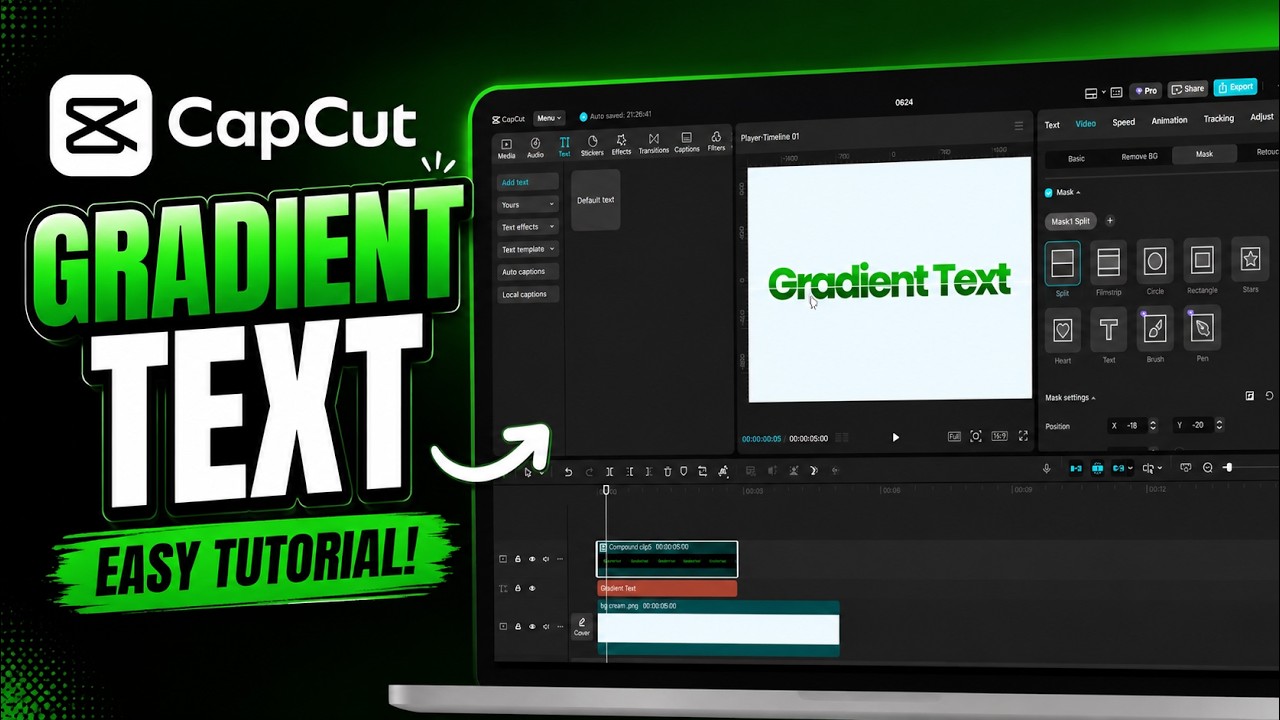Viewport: 1280px width, 720px height.
Task: Open the Media panel icon
Action: pos(507,148)
